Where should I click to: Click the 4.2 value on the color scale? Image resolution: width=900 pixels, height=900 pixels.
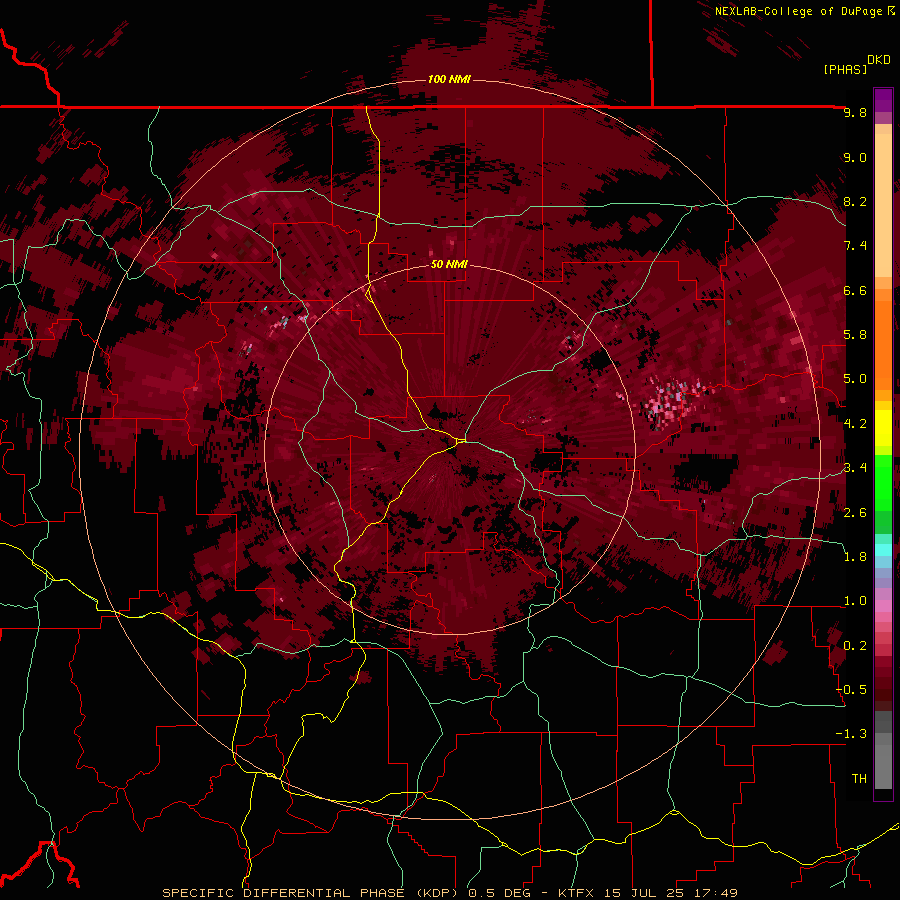[x=855, y=424]
